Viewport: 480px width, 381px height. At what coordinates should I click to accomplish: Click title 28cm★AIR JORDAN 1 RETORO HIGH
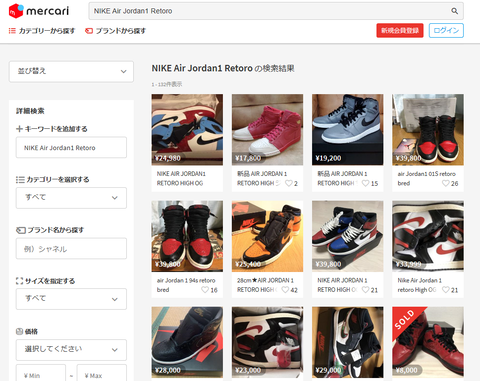265,285
